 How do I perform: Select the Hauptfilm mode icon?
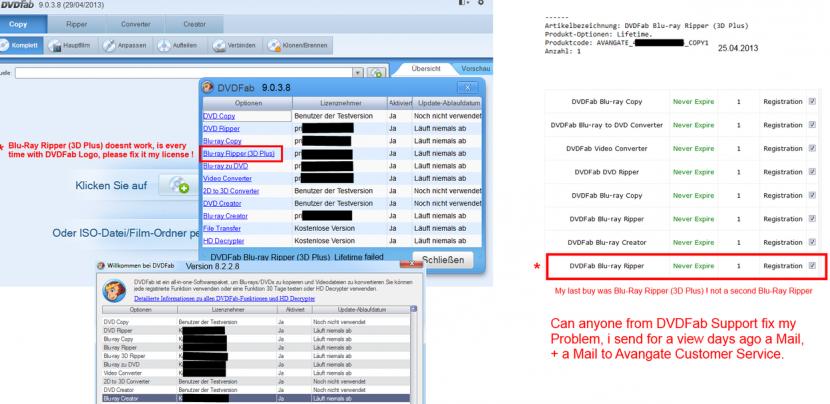pos(55,46)
